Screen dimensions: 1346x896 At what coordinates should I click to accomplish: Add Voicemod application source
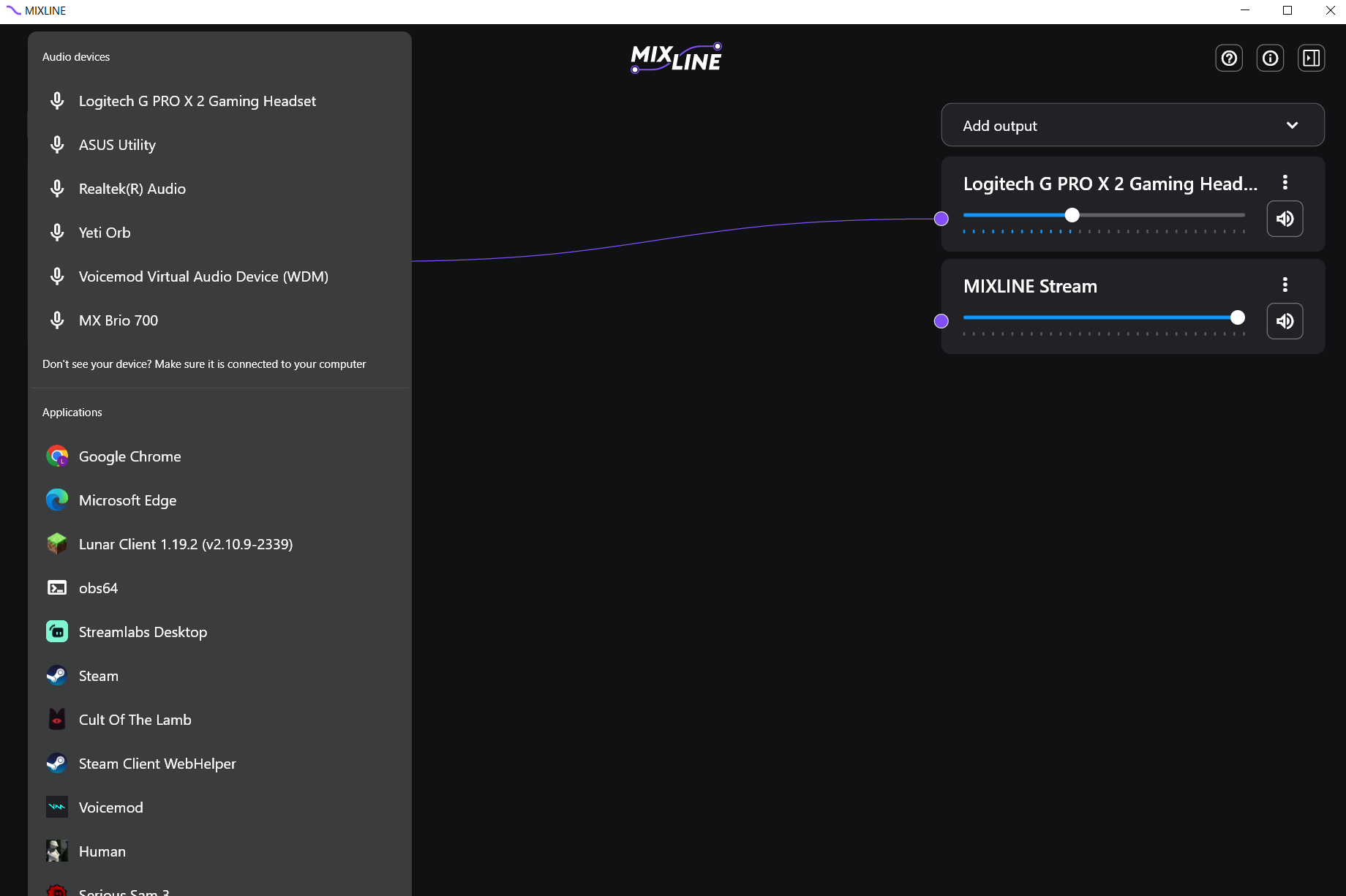click(219, 807)
